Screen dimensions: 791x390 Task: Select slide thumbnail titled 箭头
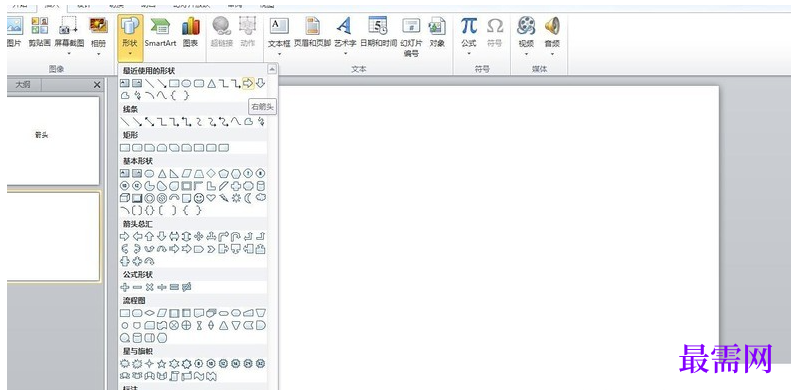[x=53, y=140]
